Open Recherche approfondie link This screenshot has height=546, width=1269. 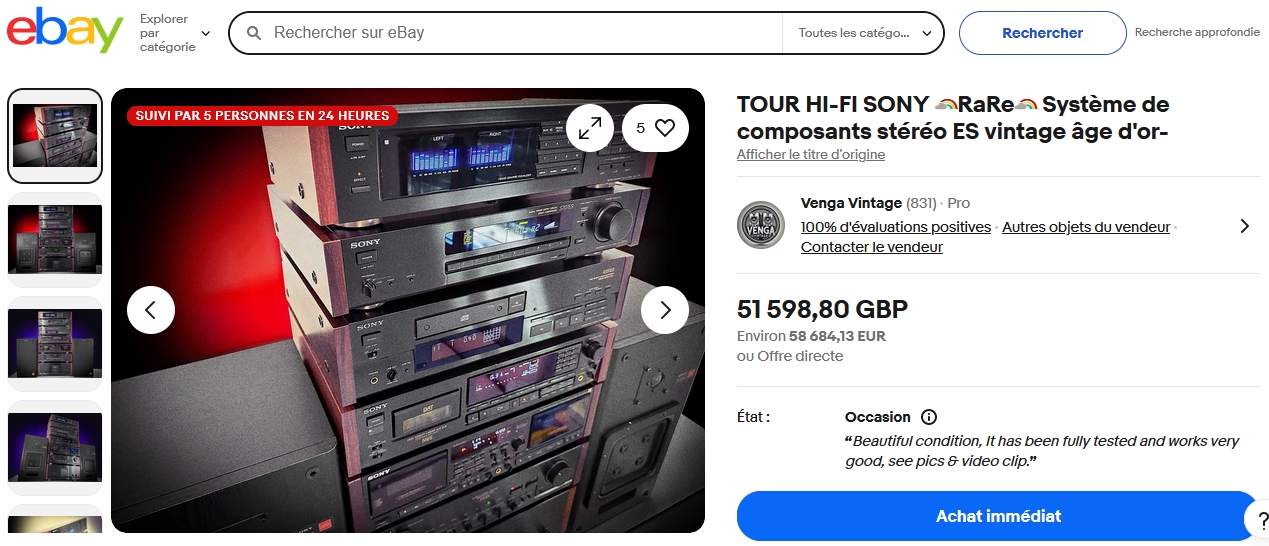pyautogui.click(x=1197, y=32)
